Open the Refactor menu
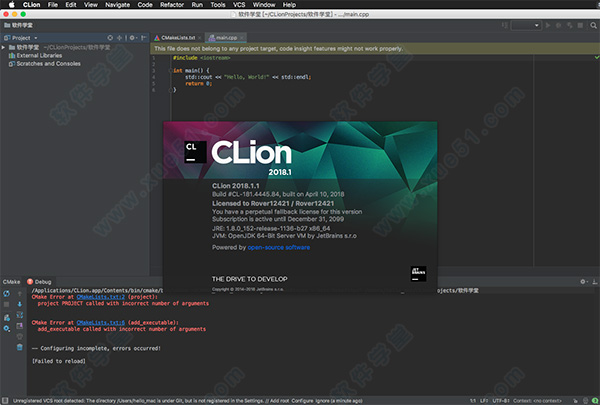Screen dimensions: 600x405 pyautogui.click(x=172, y=5)
